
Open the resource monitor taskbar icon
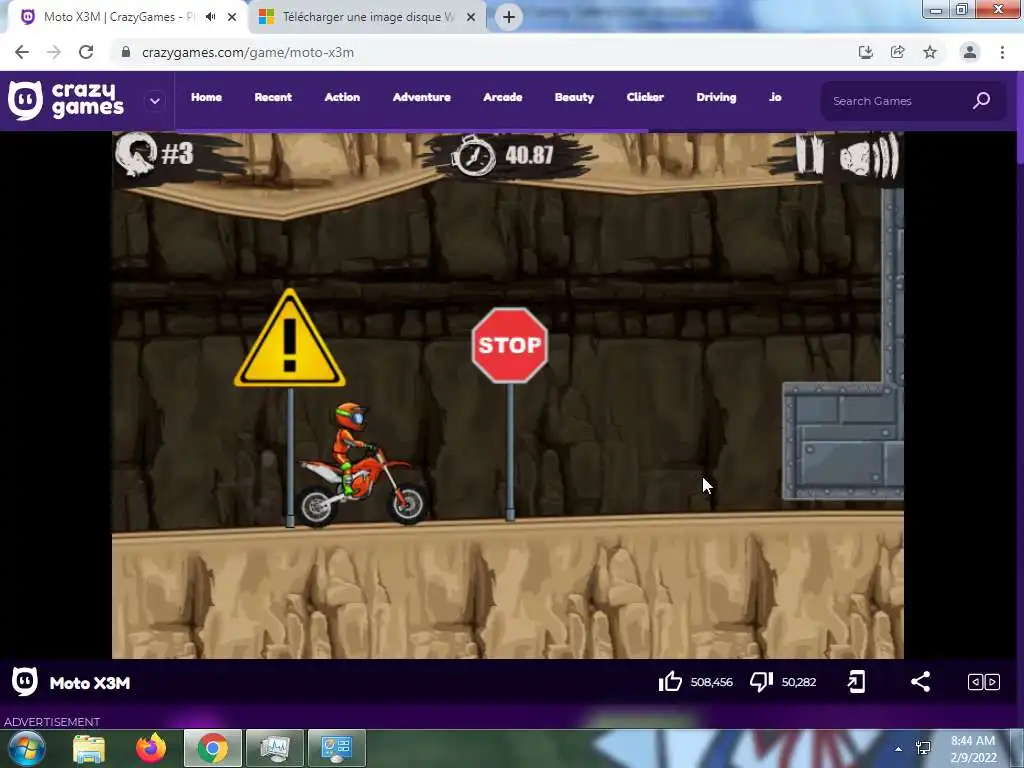pyautogui.click(x=275, y=748)
